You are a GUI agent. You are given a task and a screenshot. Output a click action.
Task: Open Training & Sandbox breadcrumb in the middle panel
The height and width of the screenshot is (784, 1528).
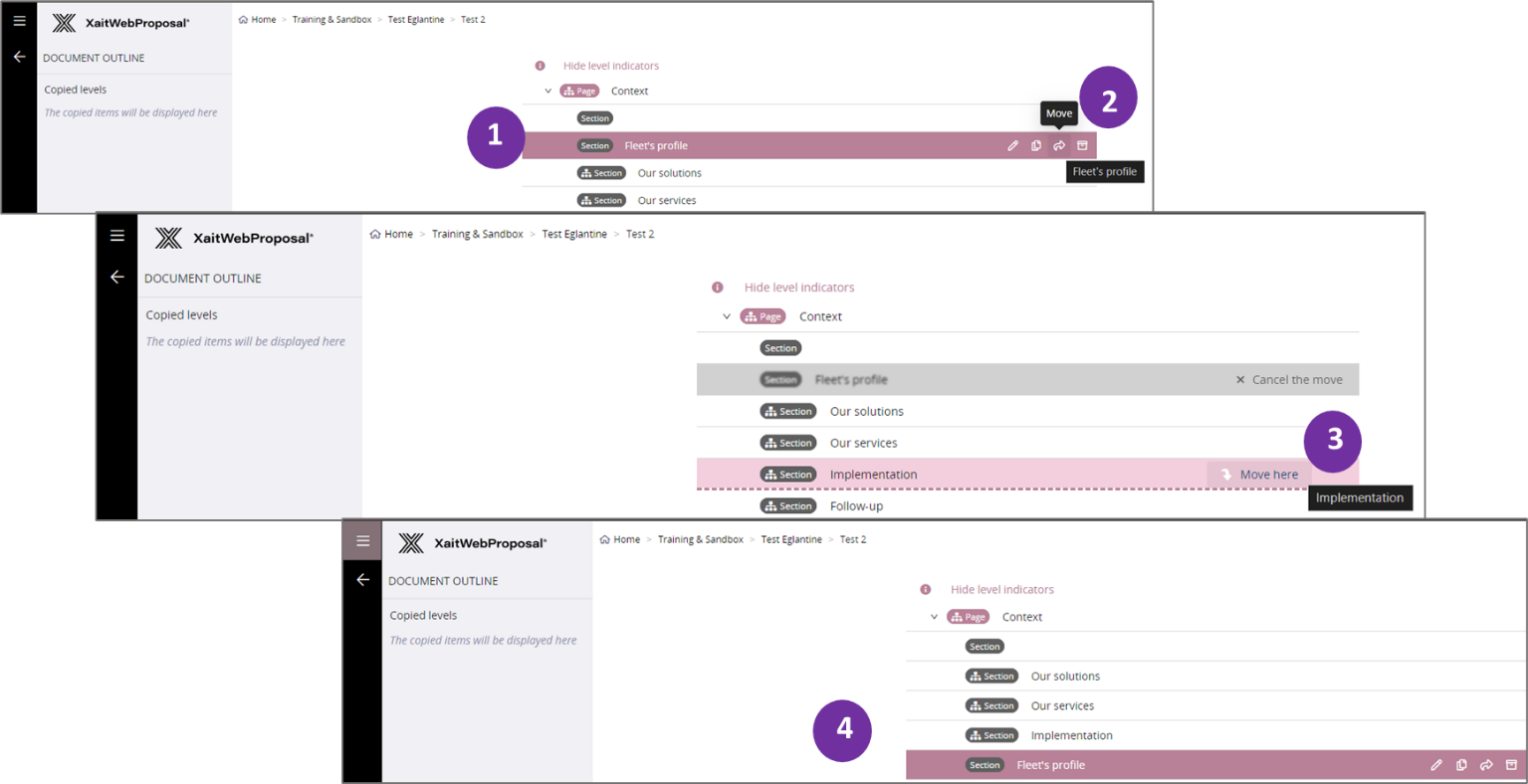point(477,234)
